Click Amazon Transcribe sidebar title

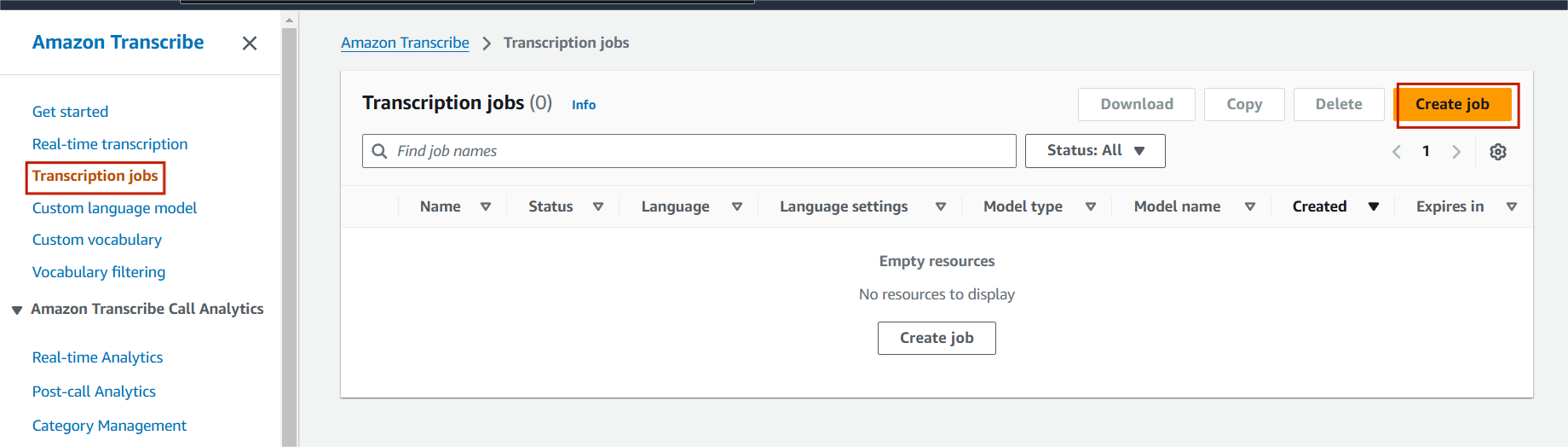(118, 43)
